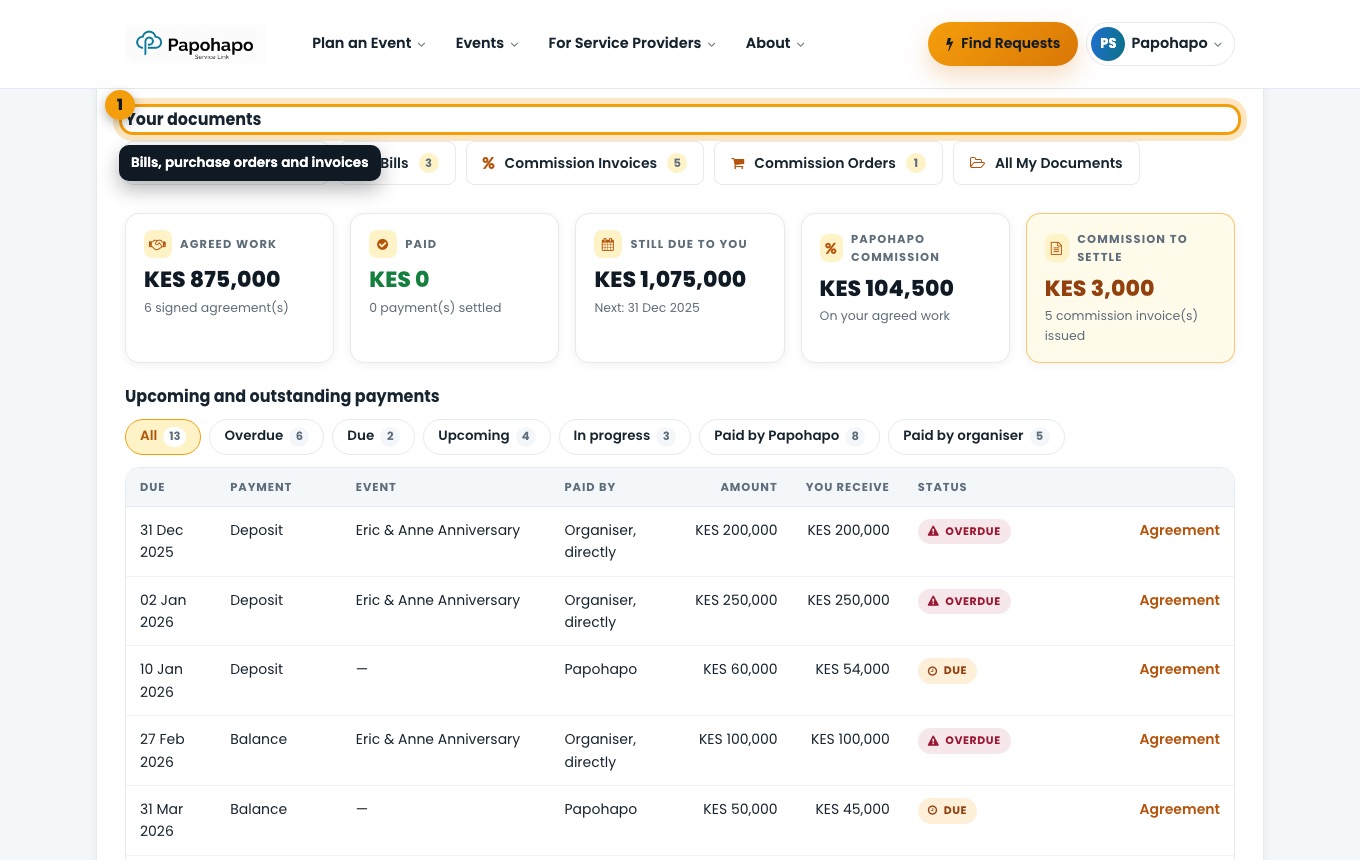1360x860 pixels.
Task: Click the cart icon beside Commission Orders
Action: [738, 163]
